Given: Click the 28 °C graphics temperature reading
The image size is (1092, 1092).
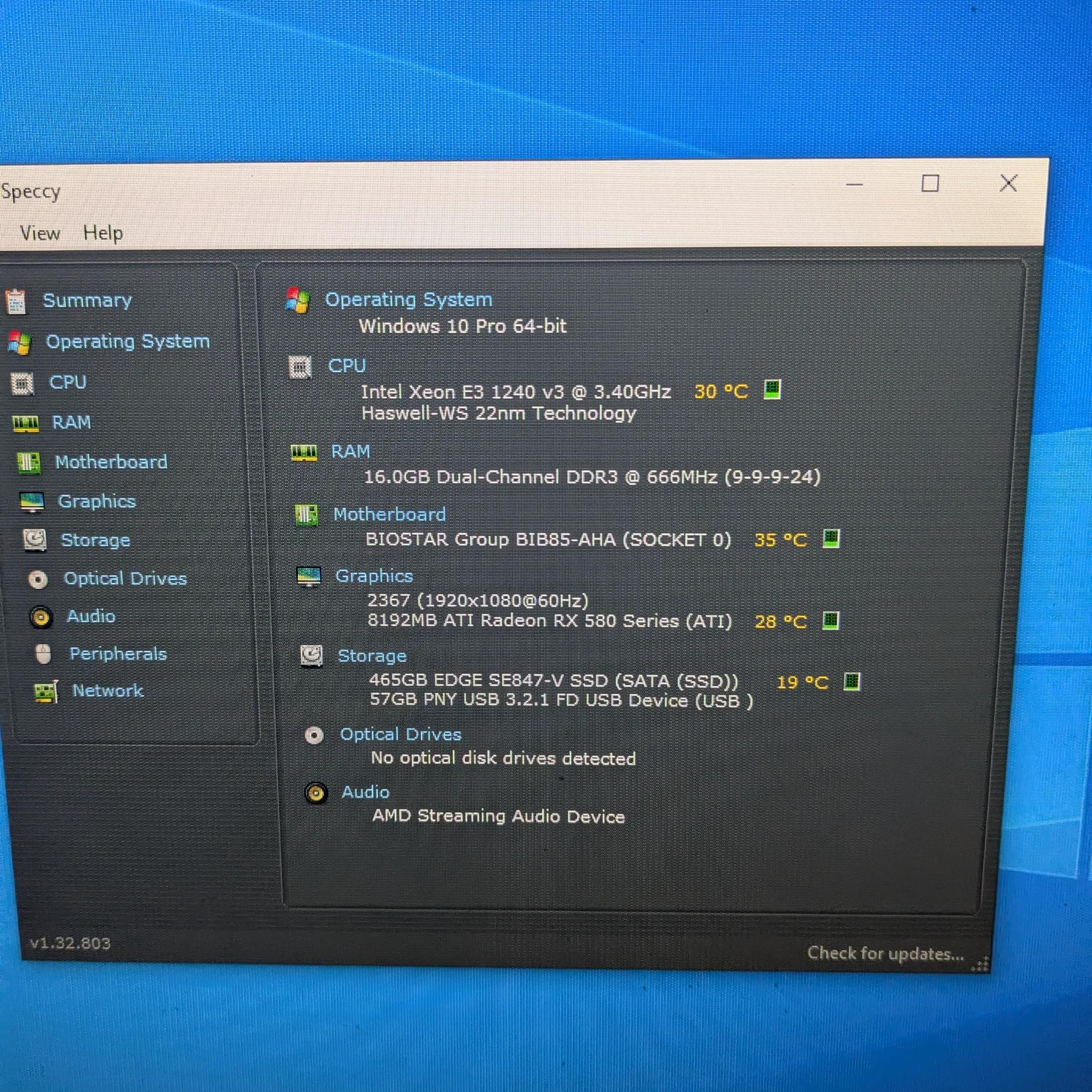Looking at the screenshot, I should tap(781, 622).
